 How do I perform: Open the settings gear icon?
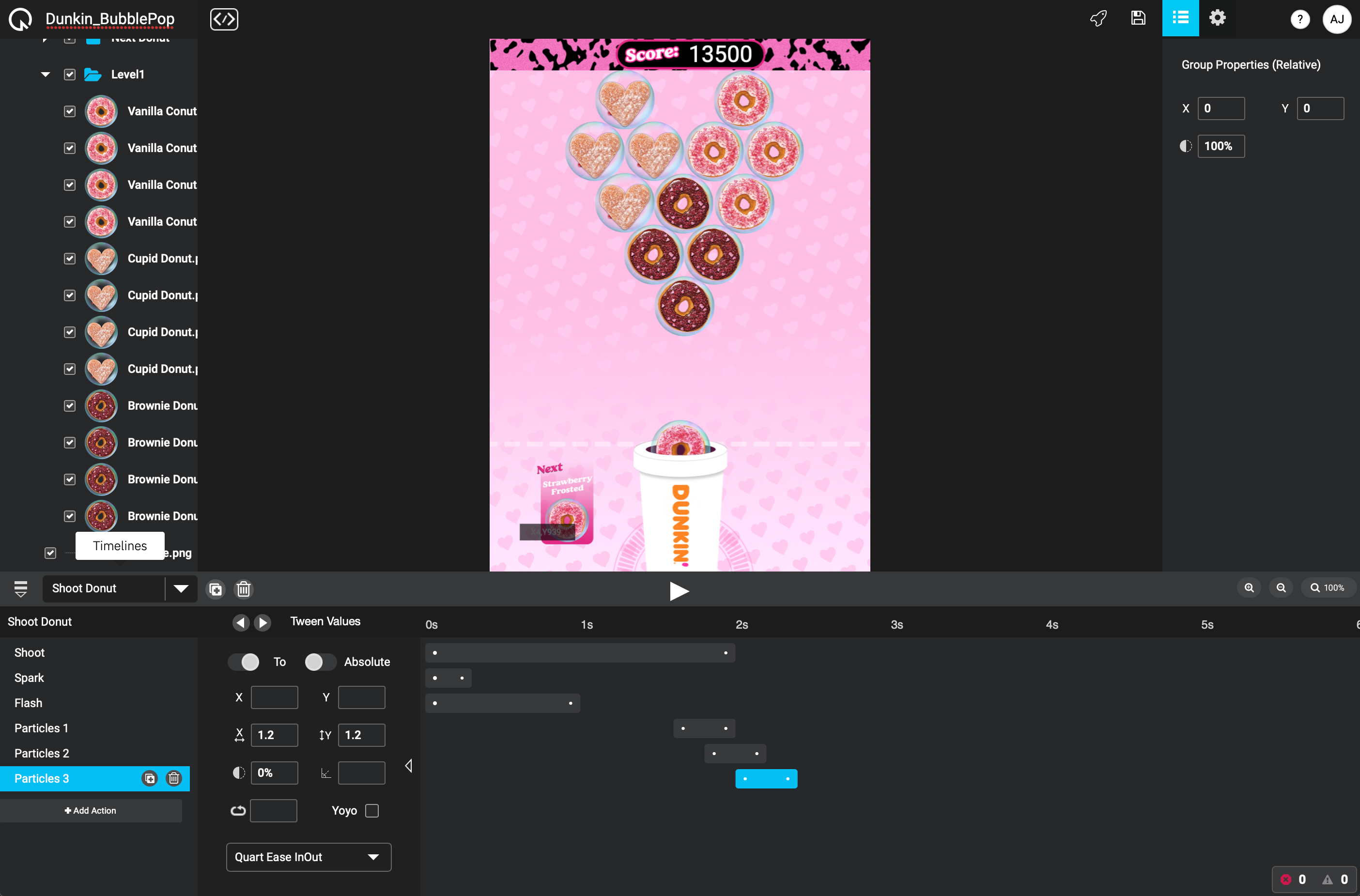(1217, 18)
